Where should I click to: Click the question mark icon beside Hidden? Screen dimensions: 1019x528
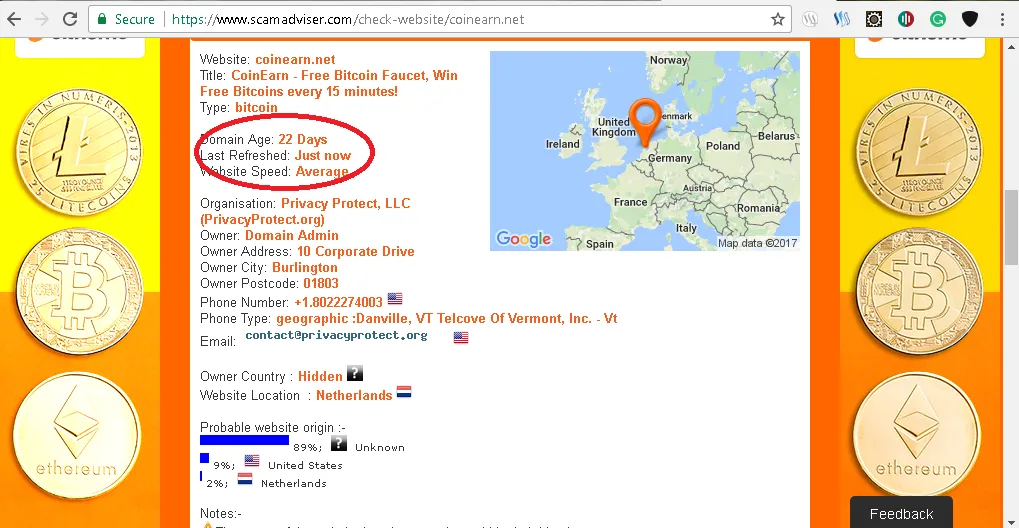(x=354, y=373)
